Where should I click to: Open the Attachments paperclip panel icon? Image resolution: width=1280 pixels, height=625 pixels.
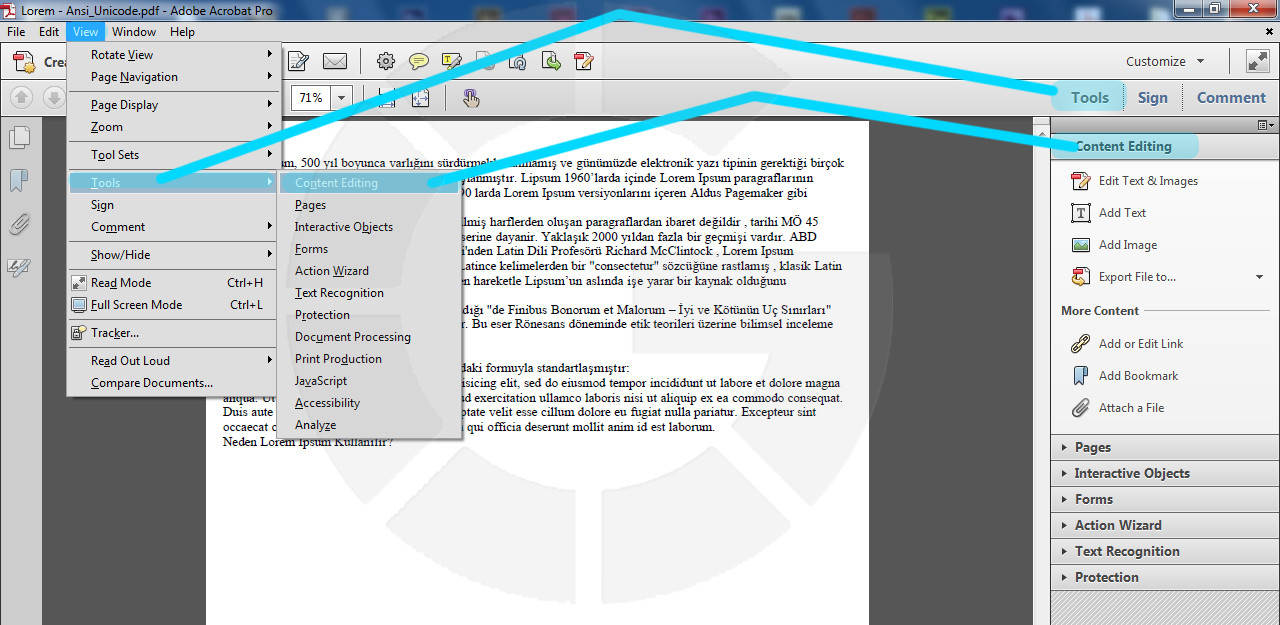pos(19,224)
